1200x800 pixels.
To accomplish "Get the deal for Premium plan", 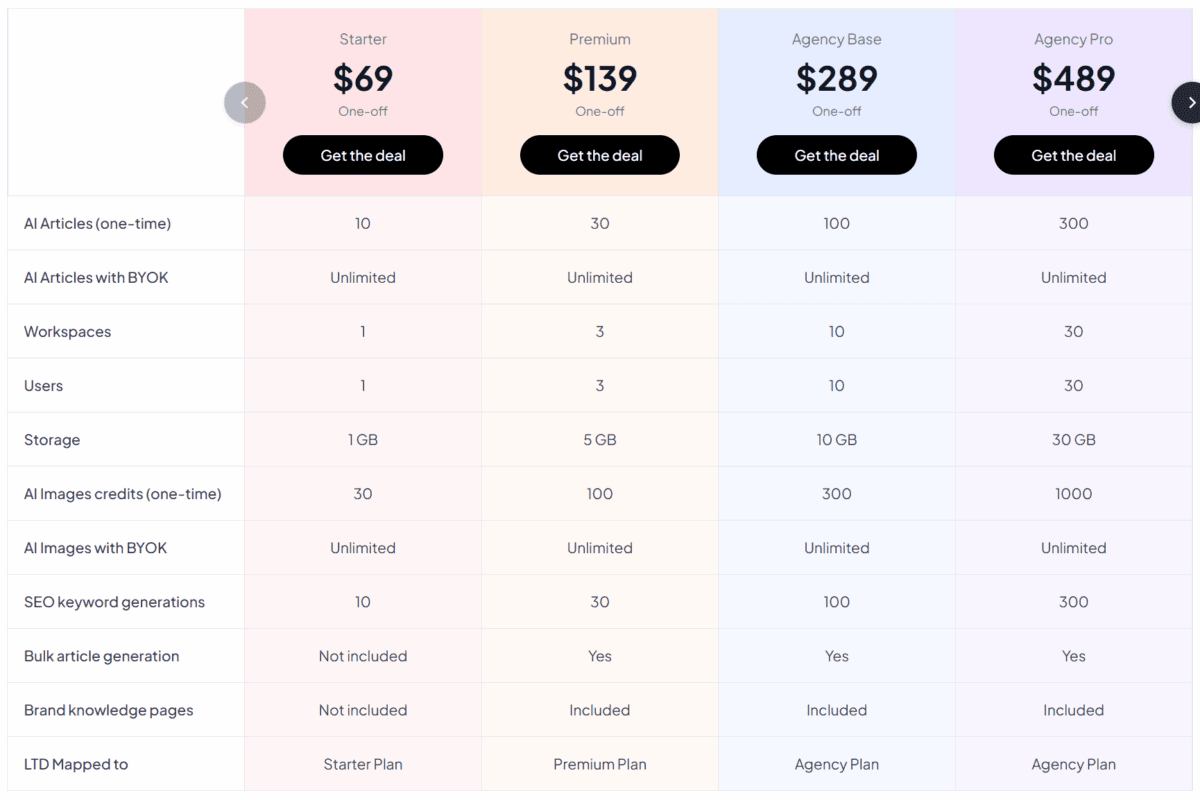I will (x=600, y=155).
